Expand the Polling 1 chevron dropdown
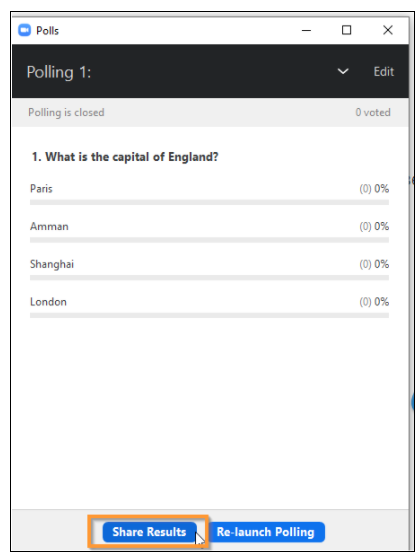Screen dimensions: 419x559 pos(343,71)
